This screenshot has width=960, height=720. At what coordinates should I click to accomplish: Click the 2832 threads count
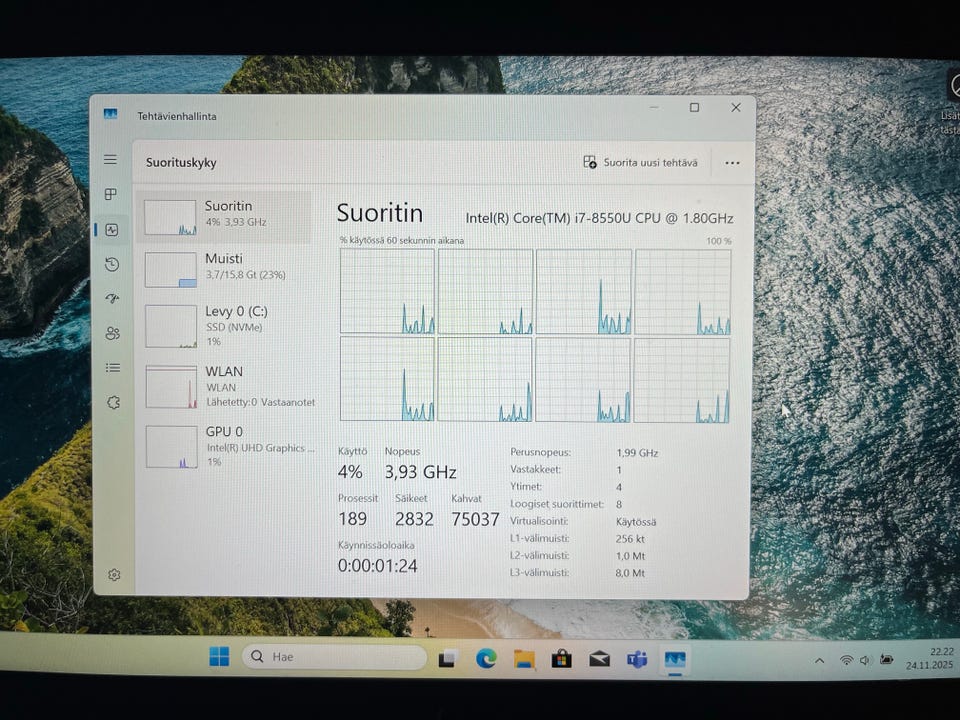[414, 519]
